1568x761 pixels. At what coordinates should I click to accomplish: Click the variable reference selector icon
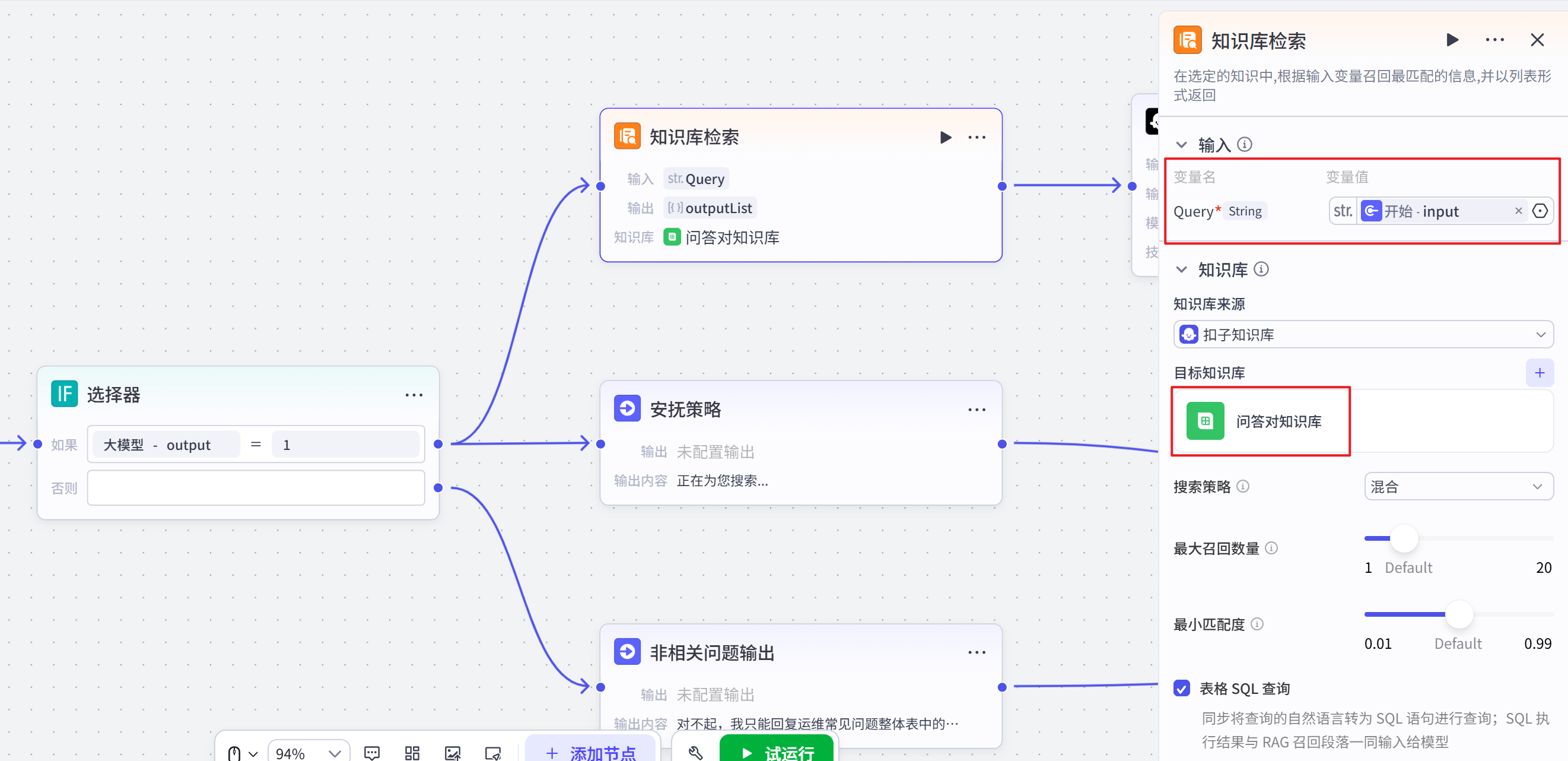(x=1540, y=211)
